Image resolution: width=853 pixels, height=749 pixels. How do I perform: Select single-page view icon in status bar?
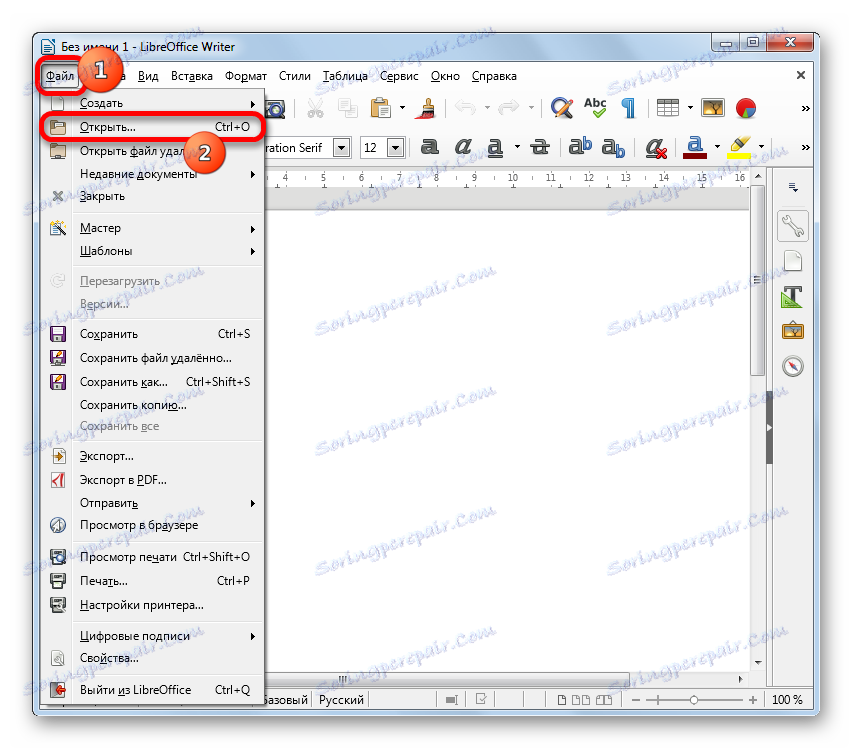[562, 700]
